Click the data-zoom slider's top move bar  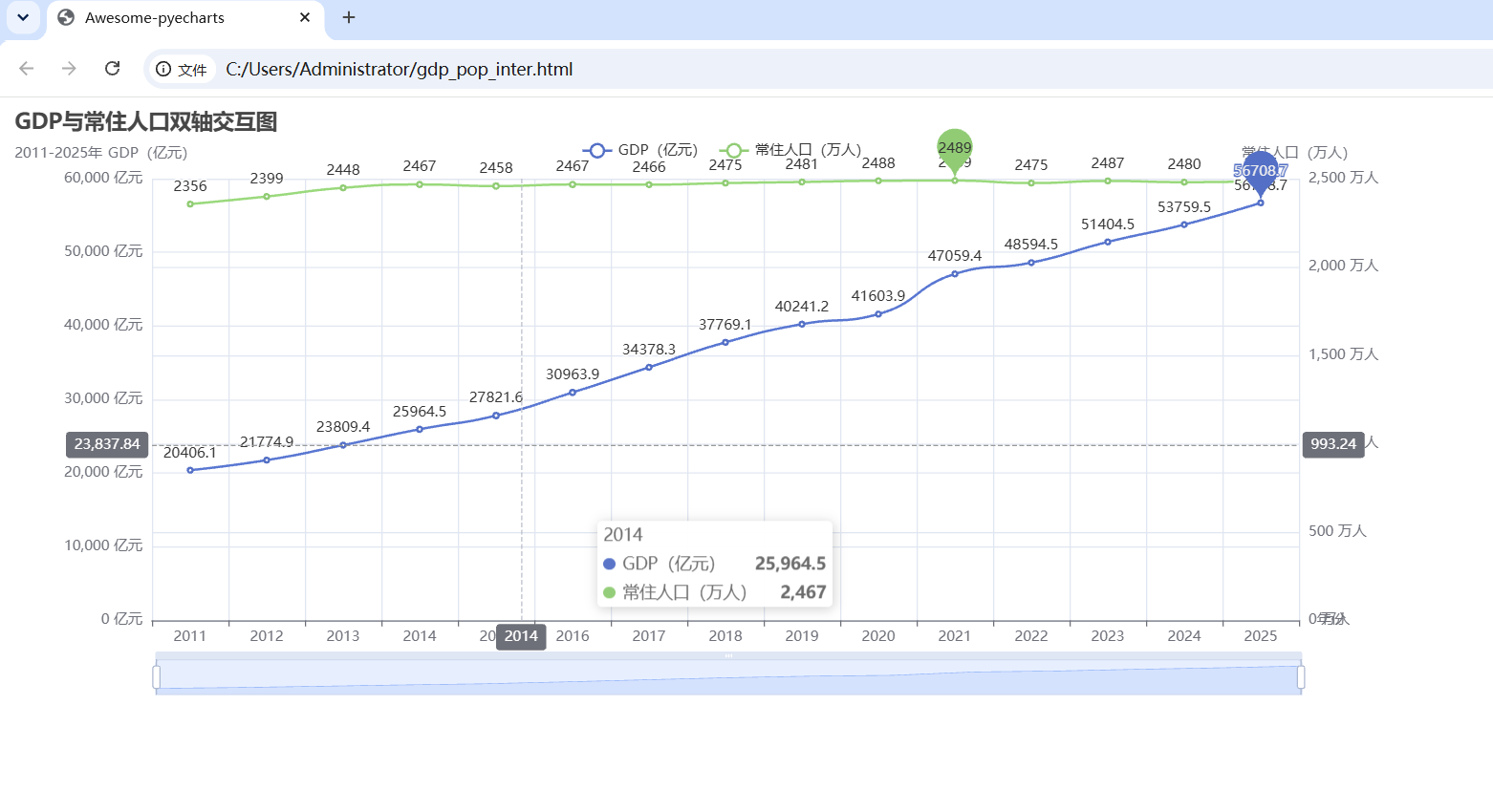pyautogui.click(x=728, y=655)
